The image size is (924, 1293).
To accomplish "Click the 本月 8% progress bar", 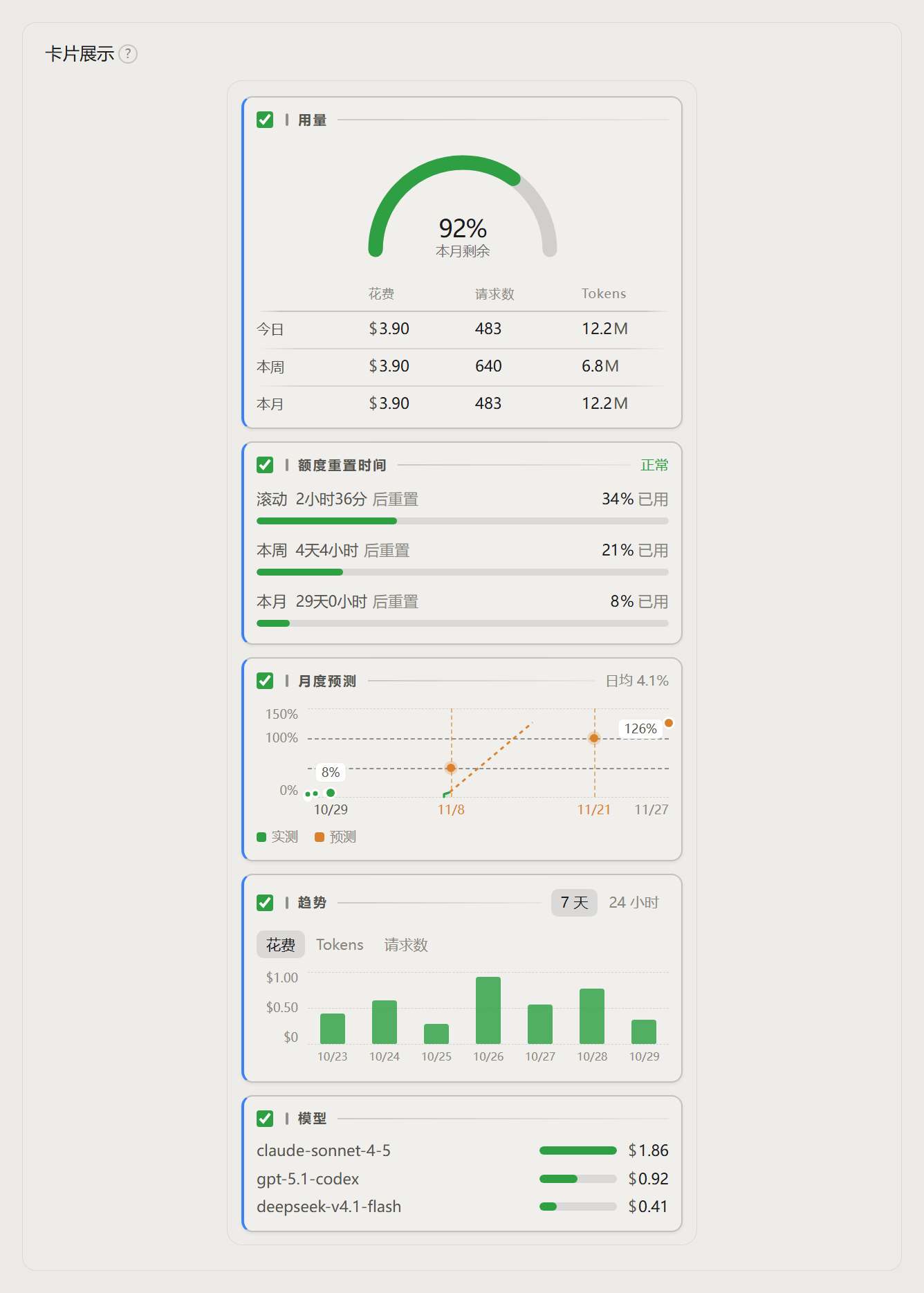I will click(x=463, y=623).
